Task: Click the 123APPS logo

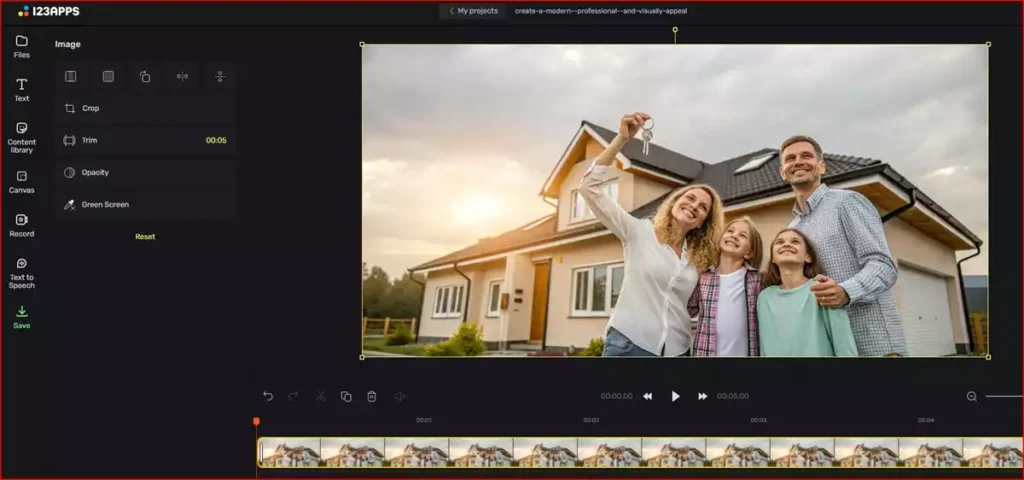Action: coord(49,11)
